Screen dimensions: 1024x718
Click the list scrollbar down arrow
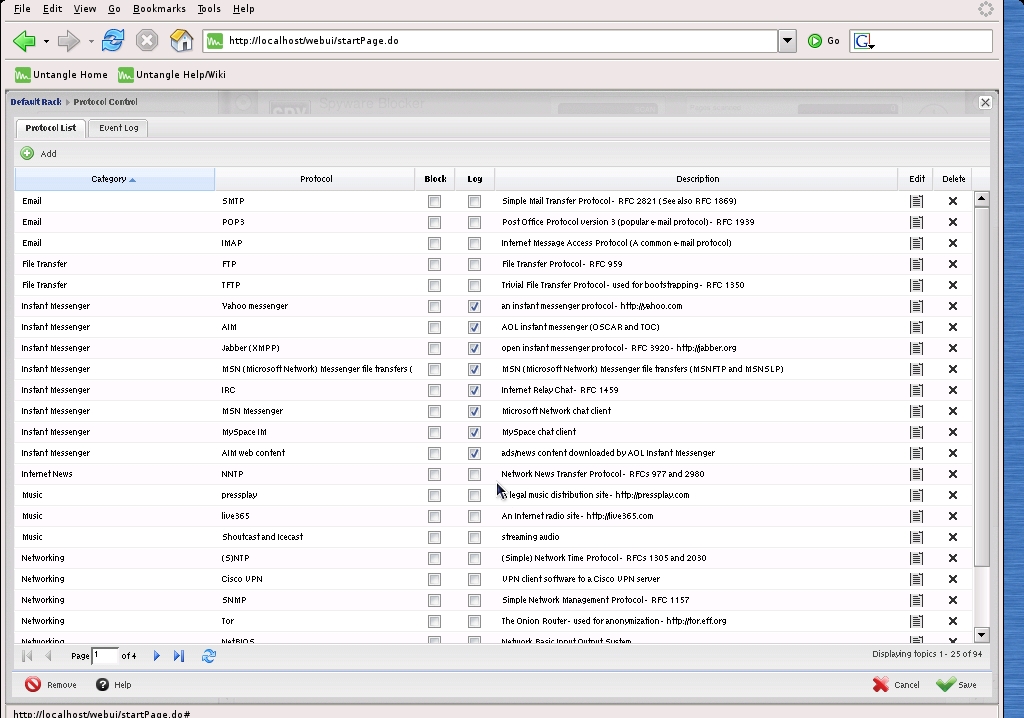(982, 634)
